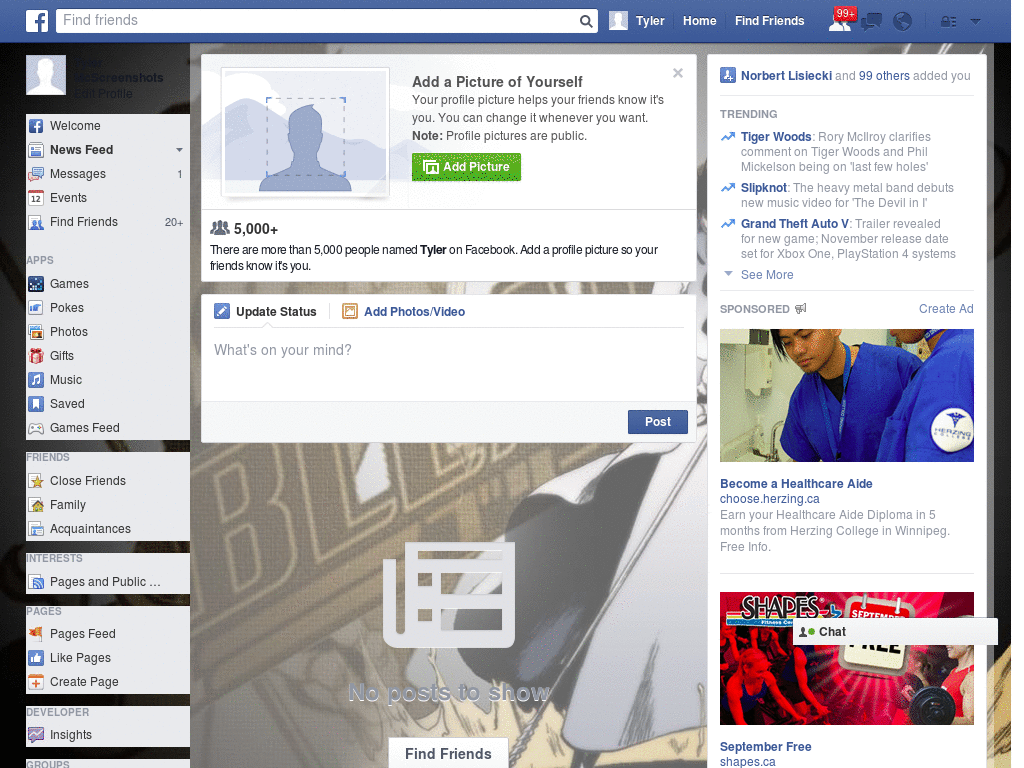Open September Free ad title link

pos(765,747)
